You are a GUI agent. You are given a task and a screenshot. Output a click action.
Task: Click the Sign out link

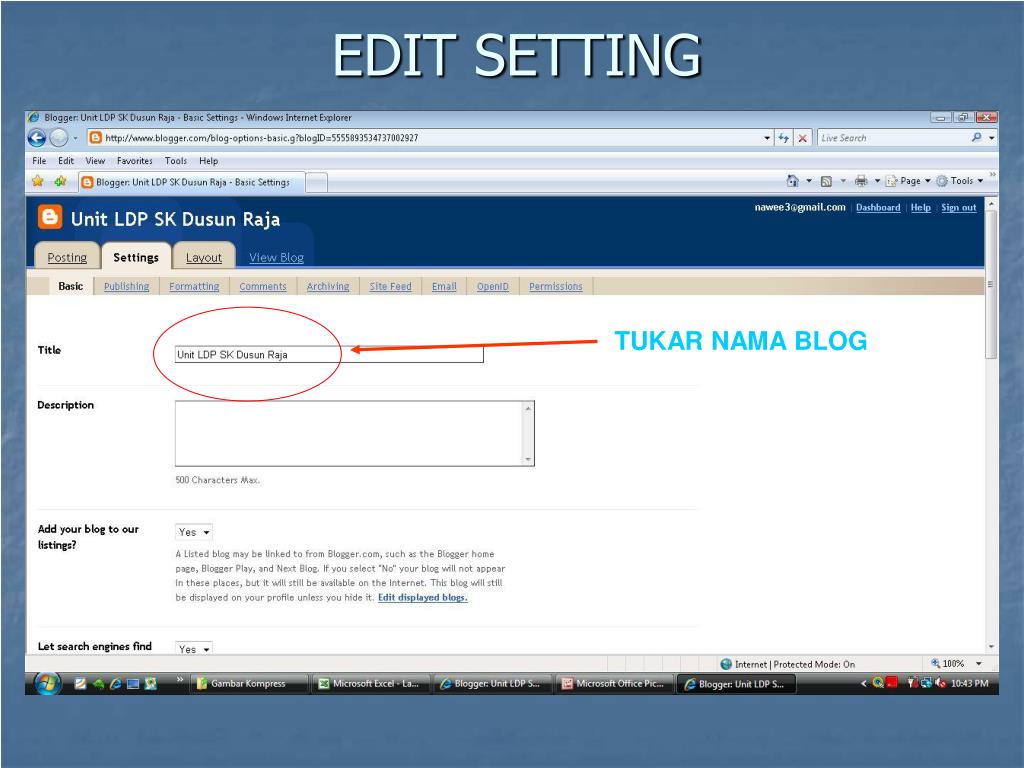pos(959,208)
